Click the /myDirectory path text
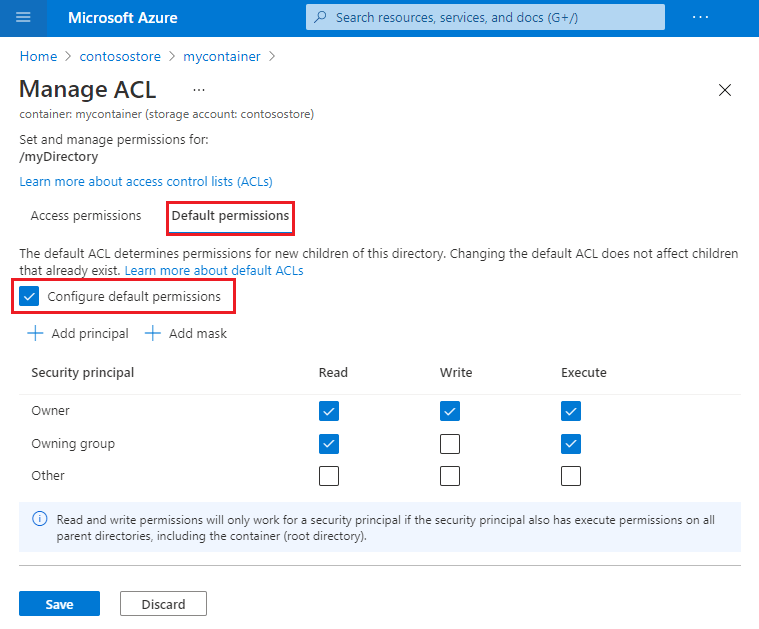Viewport: 759px width, 629px height. point(59,157)
